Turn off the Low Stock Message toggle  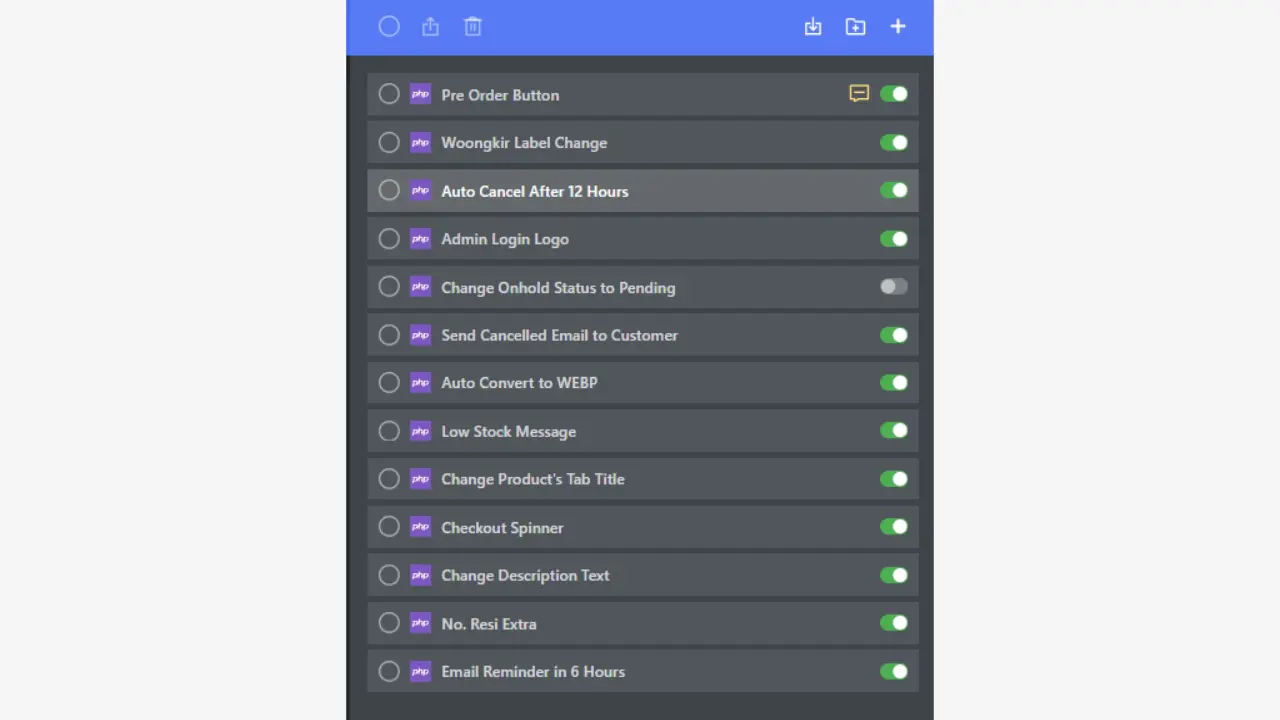coord(893,430)
